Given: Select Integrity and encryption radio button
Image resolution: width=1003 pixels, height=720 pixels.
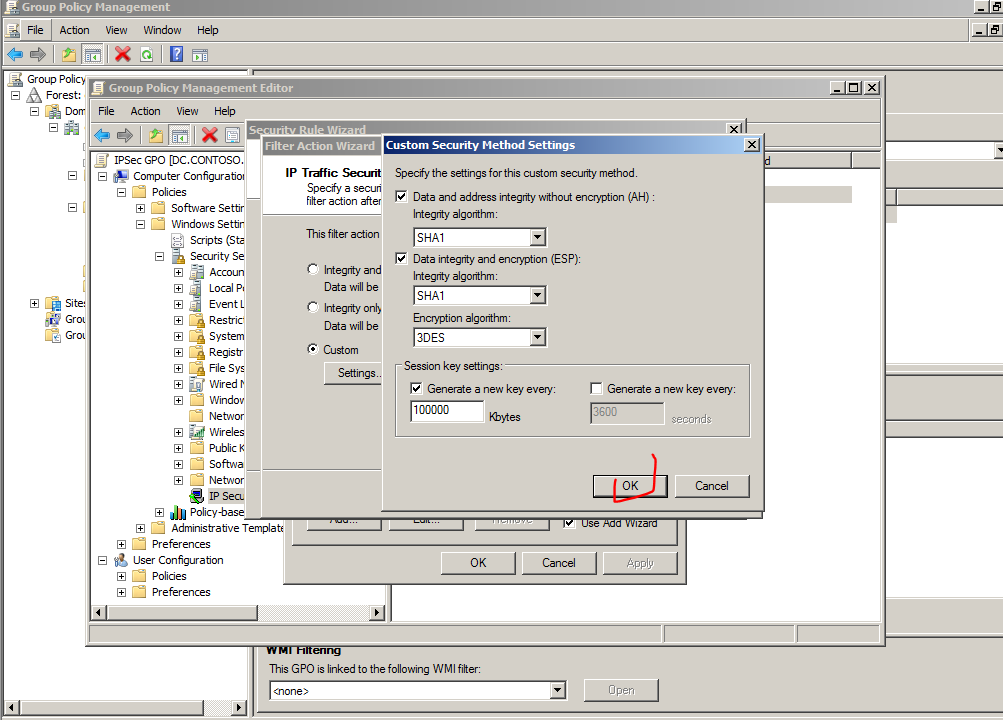Looking at the screenshot, I should click(312, 269).
